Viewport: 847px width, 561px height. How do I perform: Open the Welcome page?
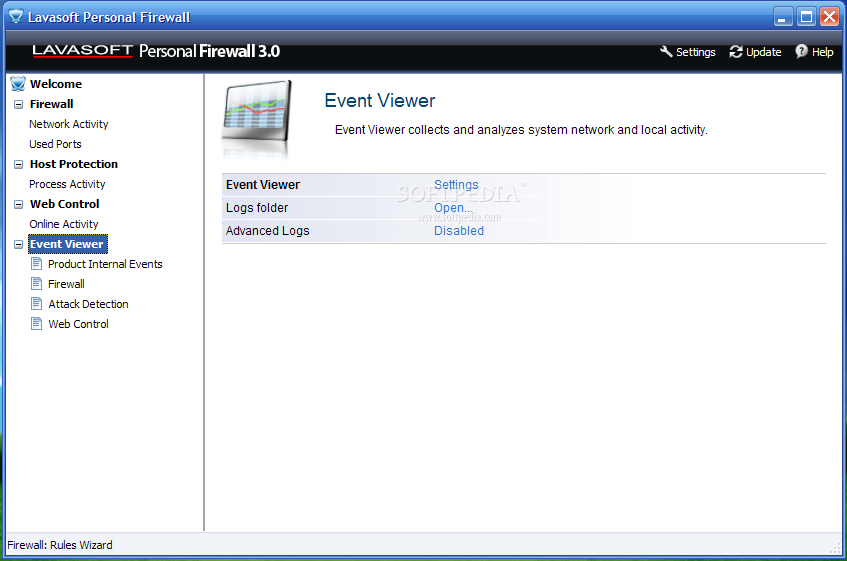click(x=56, y=84)
